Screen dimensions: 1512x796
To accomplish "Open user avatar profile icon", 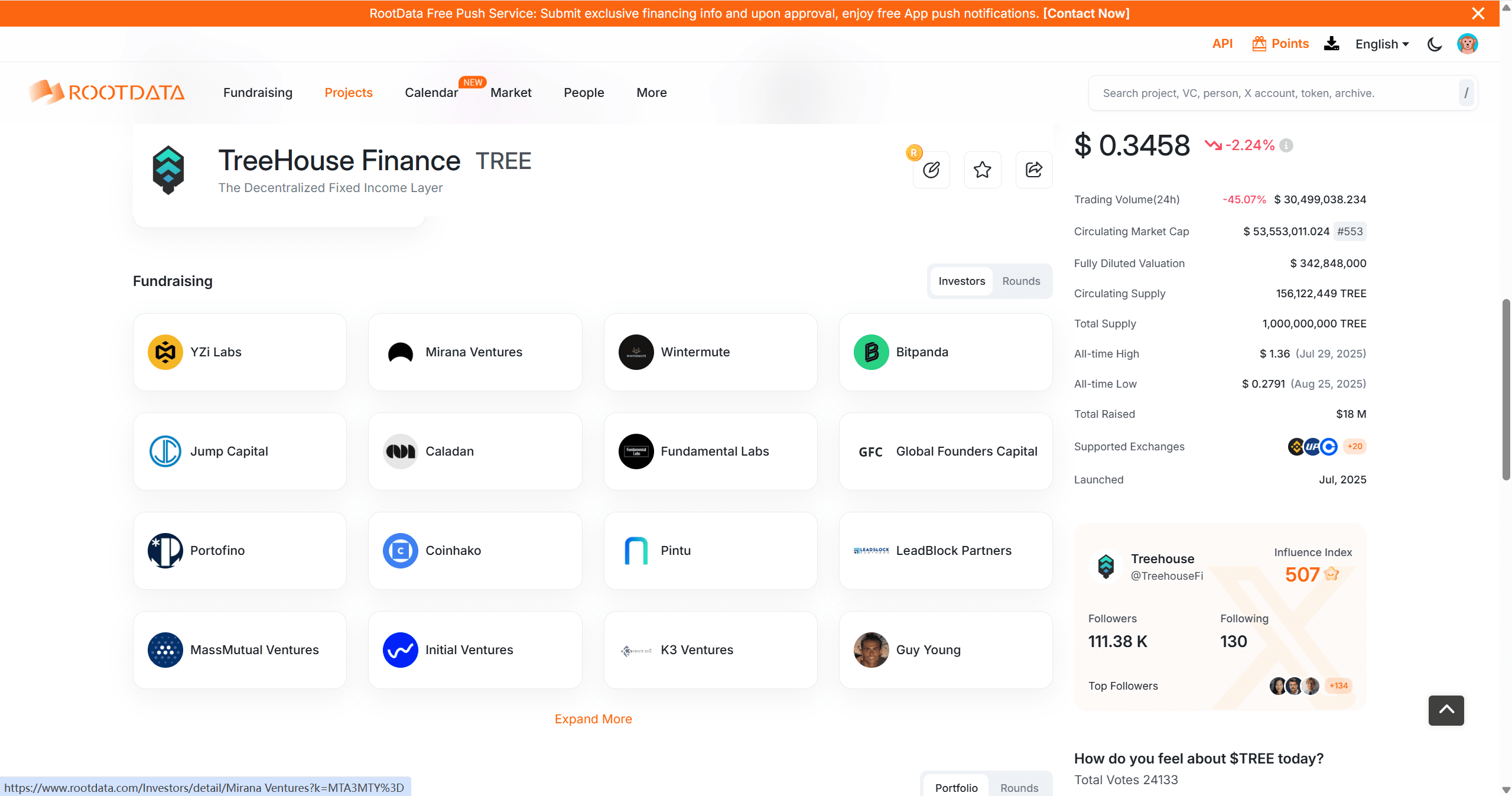I will (1467, 44).
